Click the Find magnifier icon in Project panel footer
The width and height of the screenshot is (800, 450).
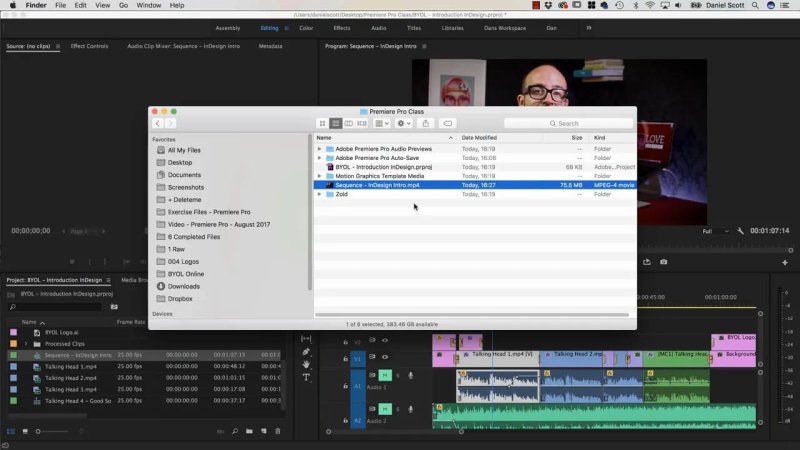pyautogui.click(x=235, y=431)
